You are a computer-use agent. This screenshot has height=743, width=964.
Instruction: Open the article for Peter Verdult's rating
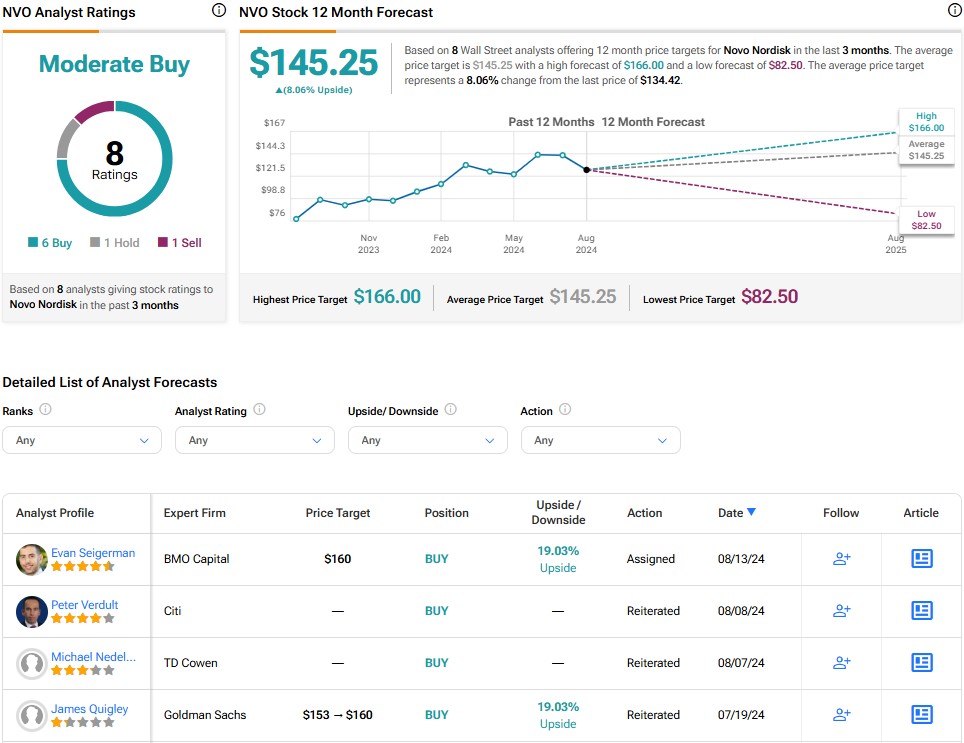click(921, 611)
